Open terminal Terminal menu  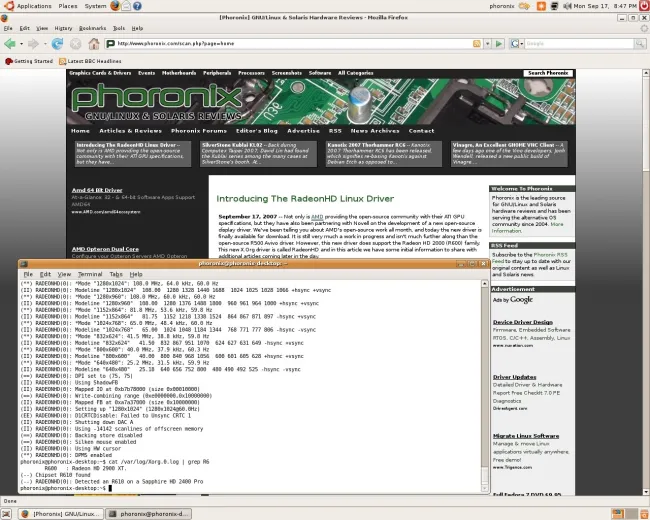tap(90, 274)
